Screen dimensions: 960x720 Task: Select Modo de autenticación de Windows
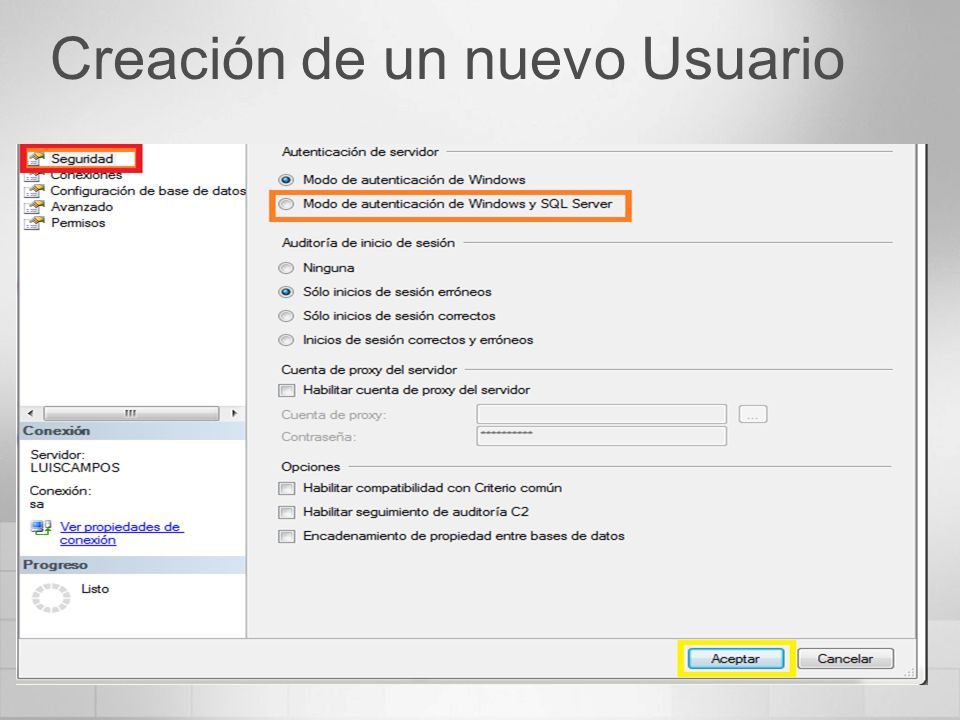[x=286, y=180]
